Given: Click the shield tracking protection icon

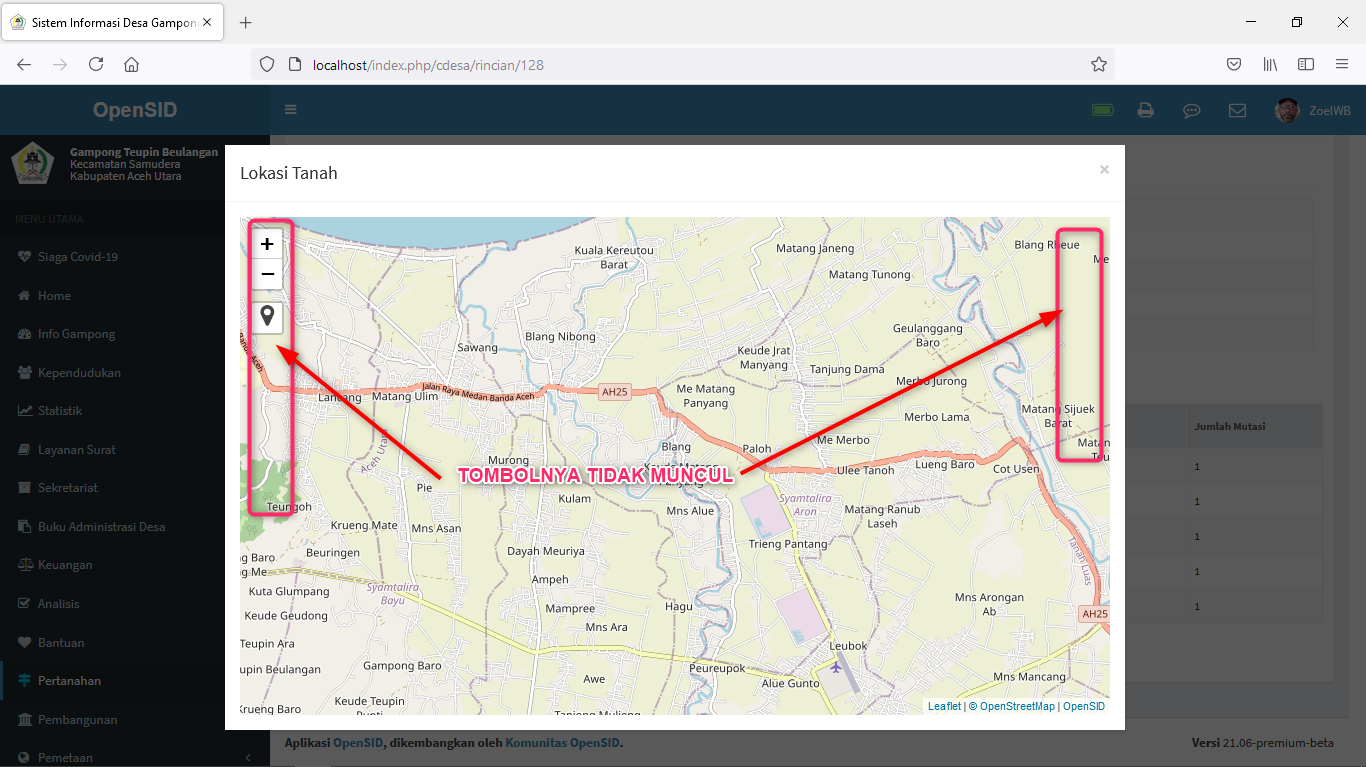Looking at the screenshot, I should pyautogui.click(x=266, y=65).
